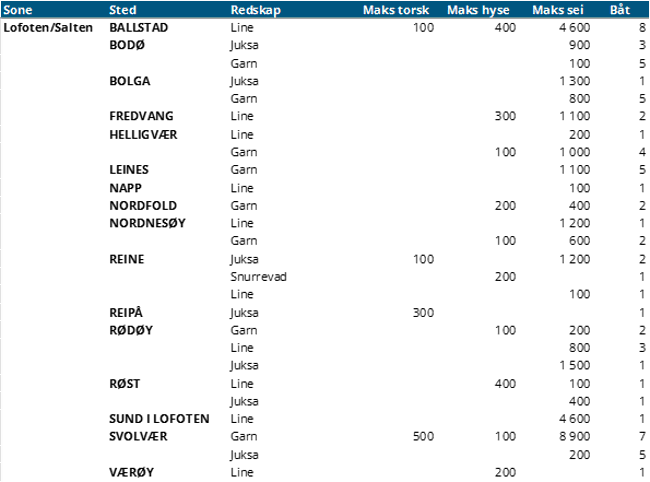This screenshot has height=482, width=650.
Task: Select the Lofoten/Salten zone cell
Action: click(48, 28)
